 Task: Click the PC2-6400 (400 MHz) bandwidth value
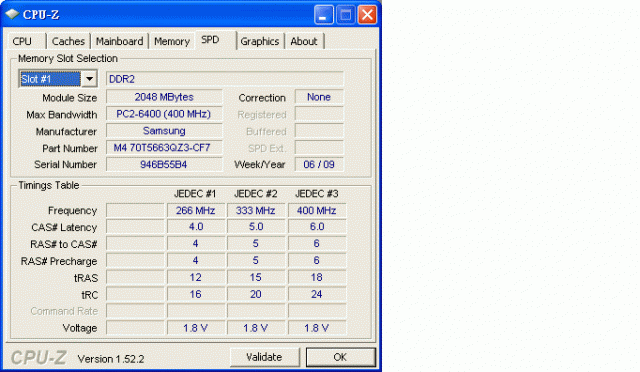coord(164,114)
